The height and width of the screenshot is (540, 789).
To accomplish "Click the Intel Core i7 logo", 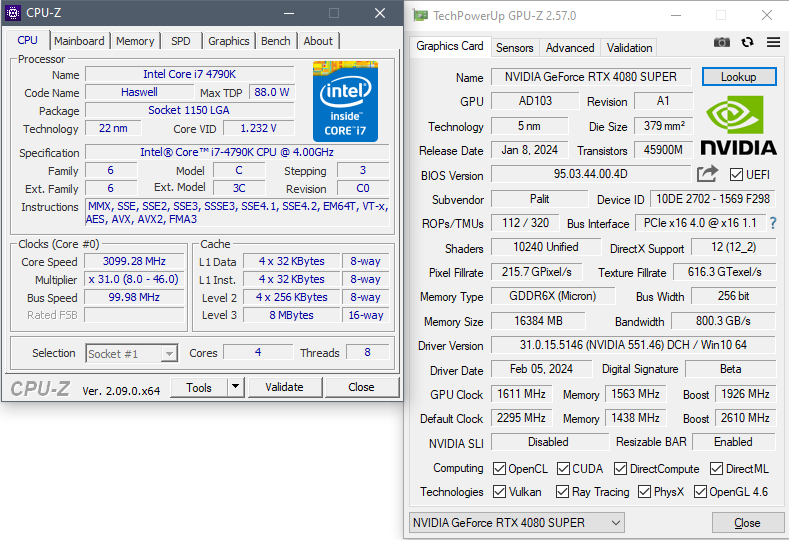I will click(x=345, y=101).
